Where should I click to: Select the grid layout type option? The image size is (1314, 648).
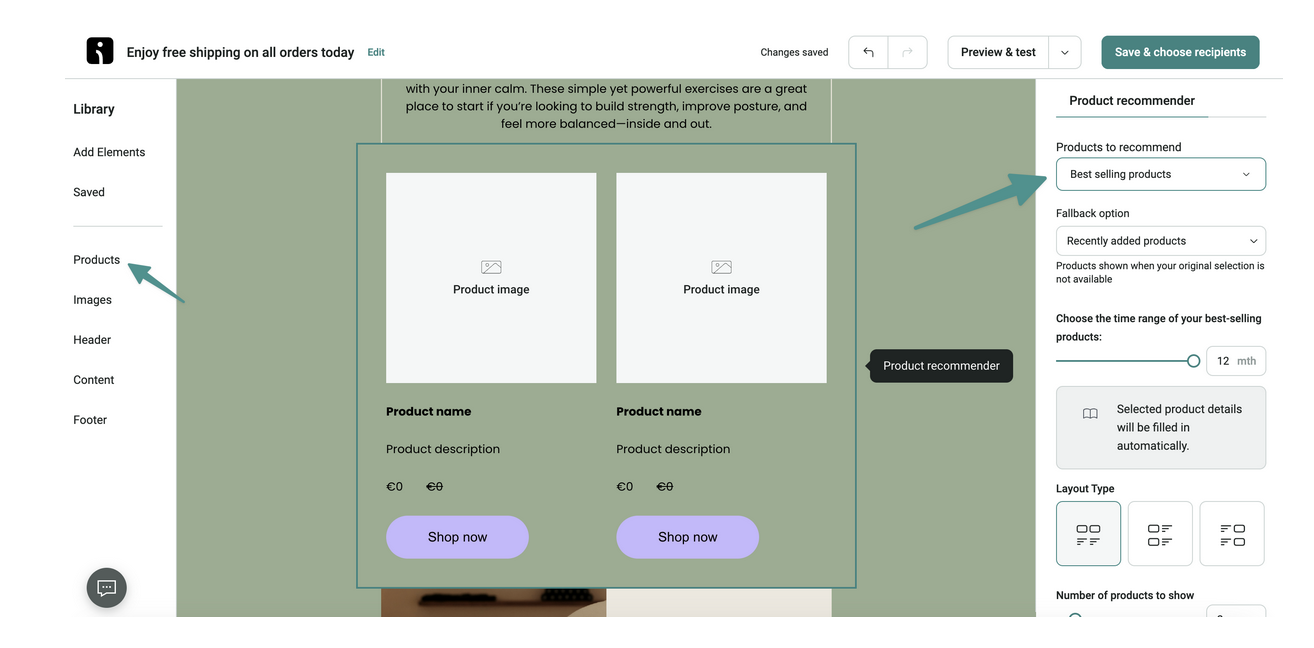[1088, 533]
